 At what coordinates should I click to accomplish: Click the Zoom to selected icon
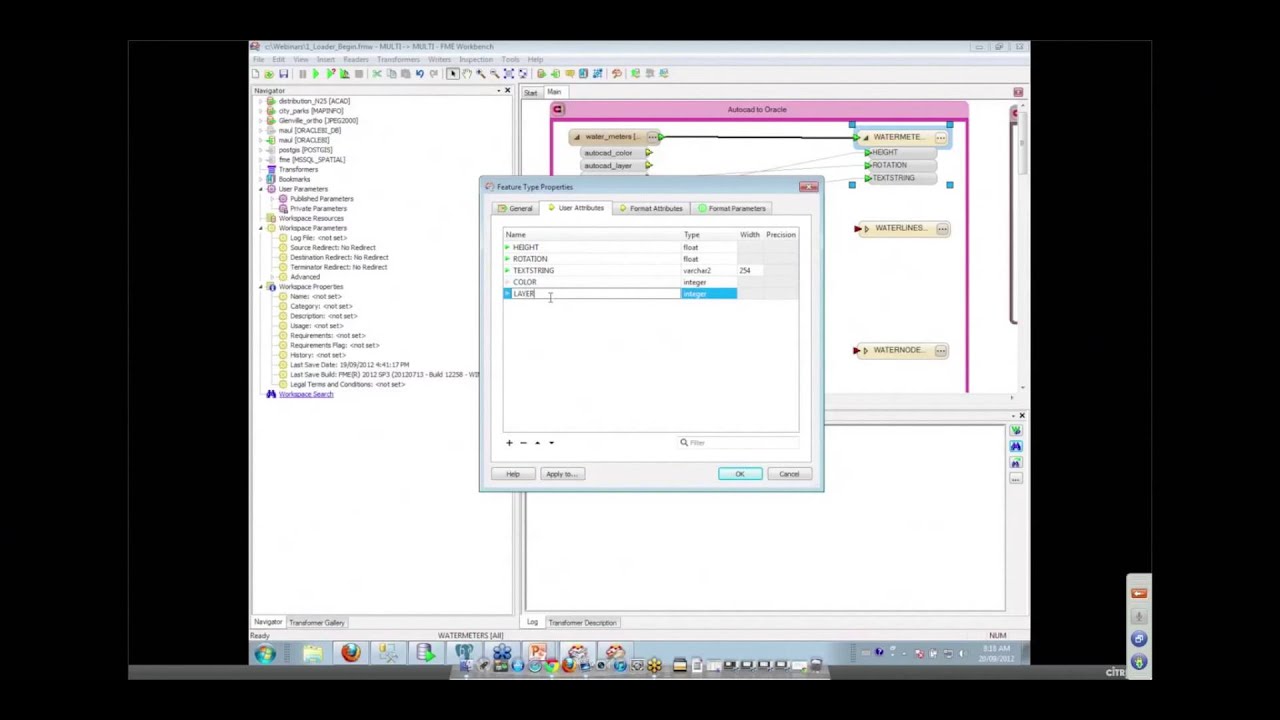tap(523, 73)
